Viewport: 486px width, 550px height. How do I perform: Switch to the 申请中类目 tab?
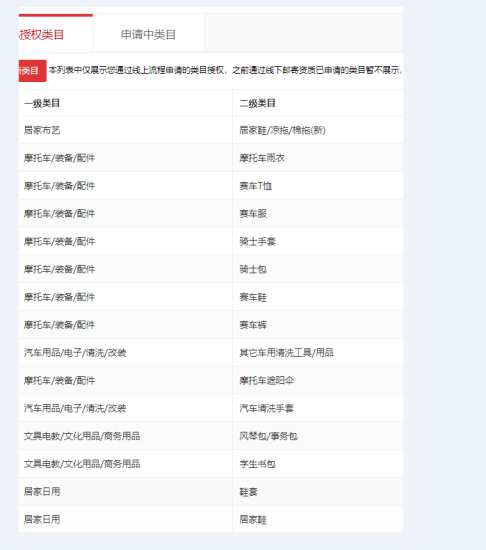tap(148, 34)
